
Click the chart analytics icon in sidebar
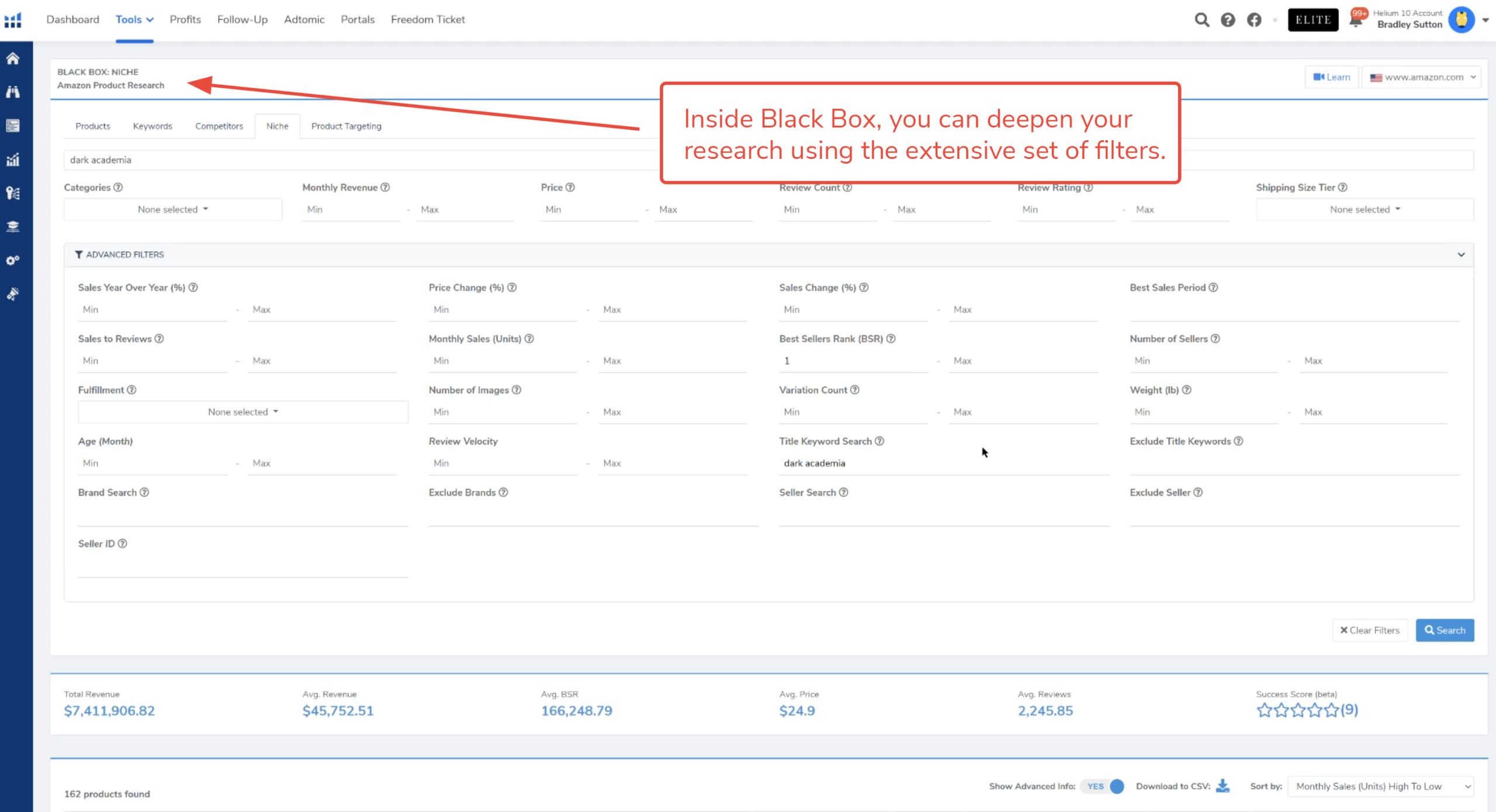coord(13,159)
